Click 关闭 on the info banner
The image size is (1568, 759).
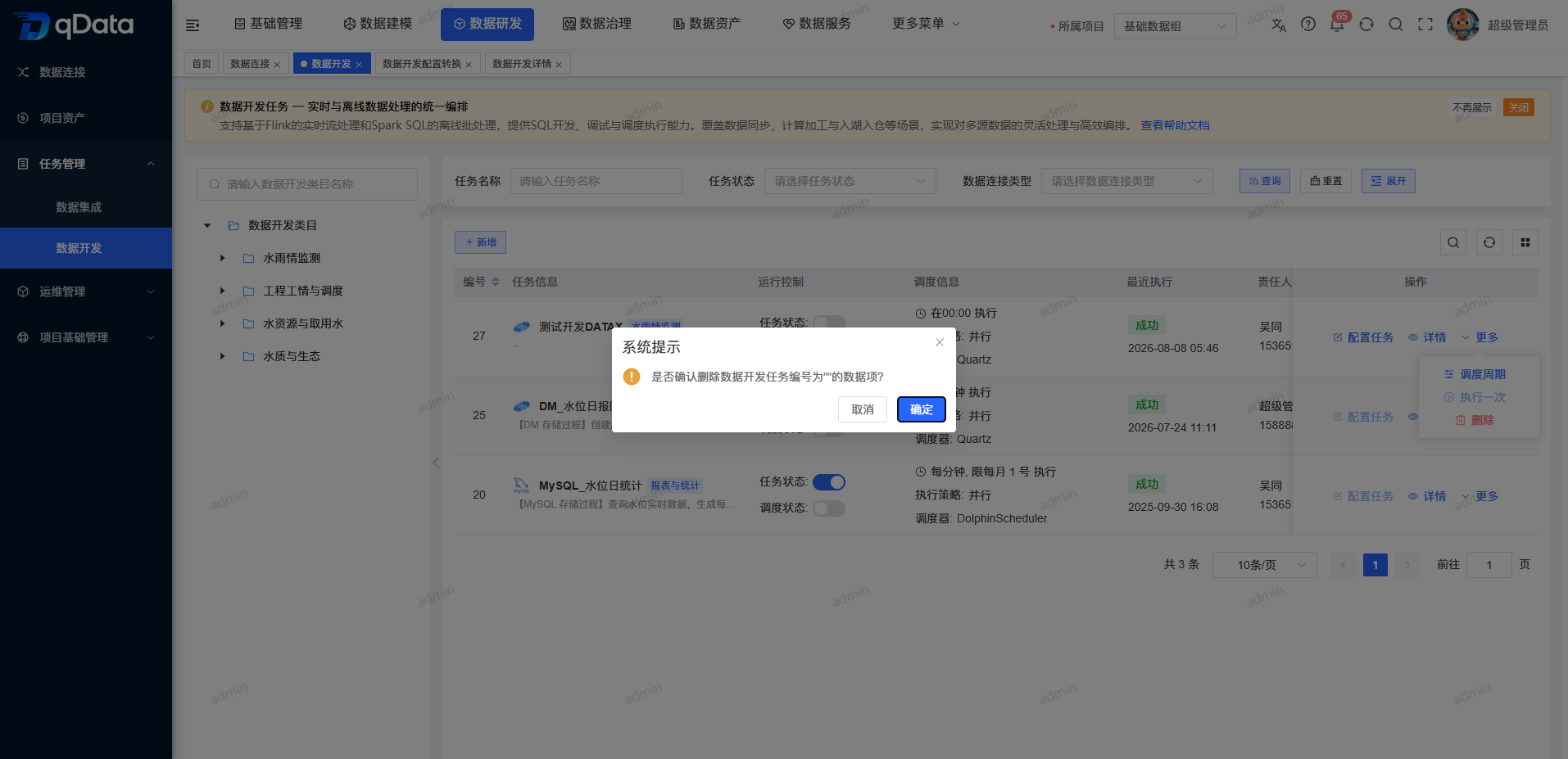click(x=1519, y=107)
